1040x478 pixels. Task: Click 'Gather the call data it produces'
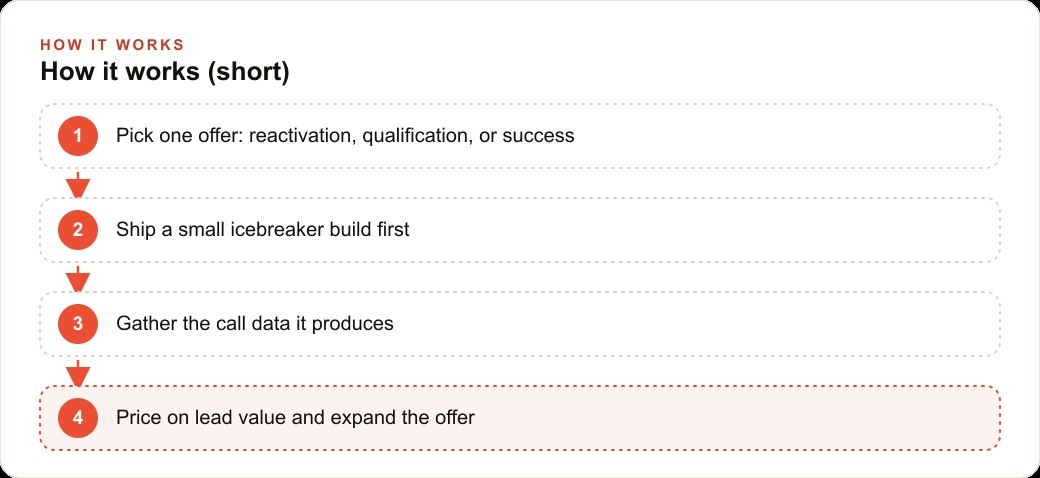pos(255,324)
